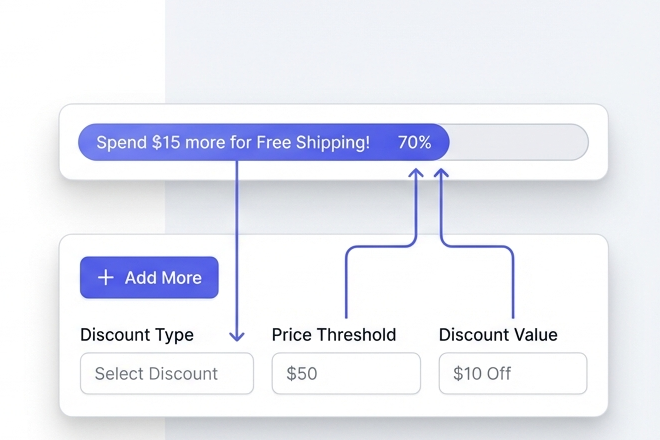This screenshot has height=440, width=660.
Task: Click the Price Threshold label
Action: tap(334, 335)
